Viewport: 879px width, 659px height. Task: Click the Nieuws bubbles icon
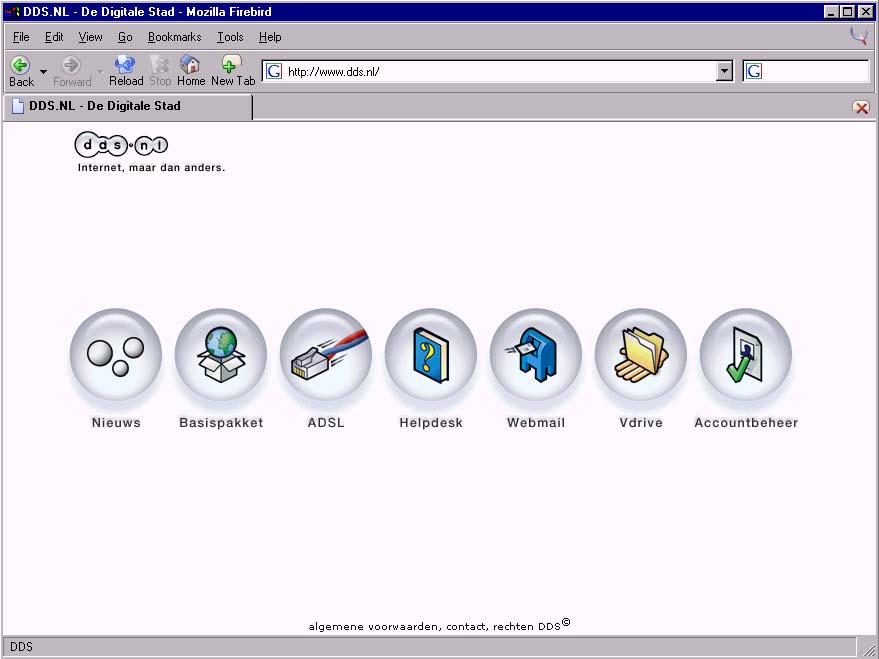coord(115,355)
